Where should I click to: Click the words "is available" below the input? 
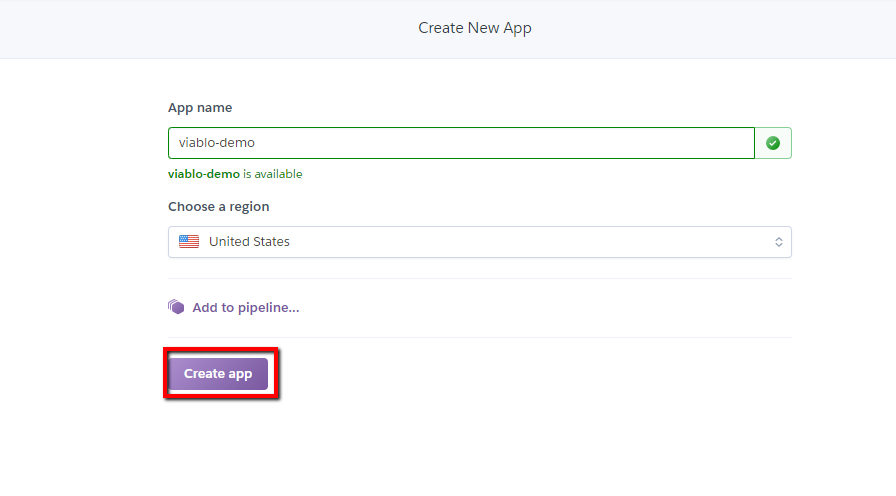click(x=272, y=174)
